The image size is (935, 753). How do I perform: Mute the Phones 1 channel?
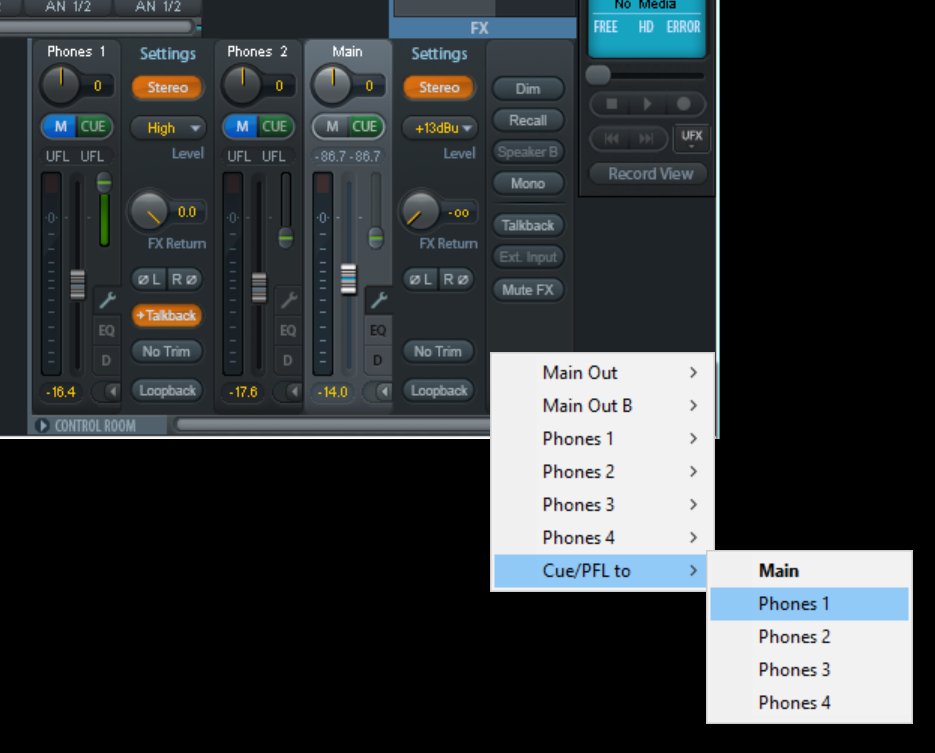pos(60,127)
